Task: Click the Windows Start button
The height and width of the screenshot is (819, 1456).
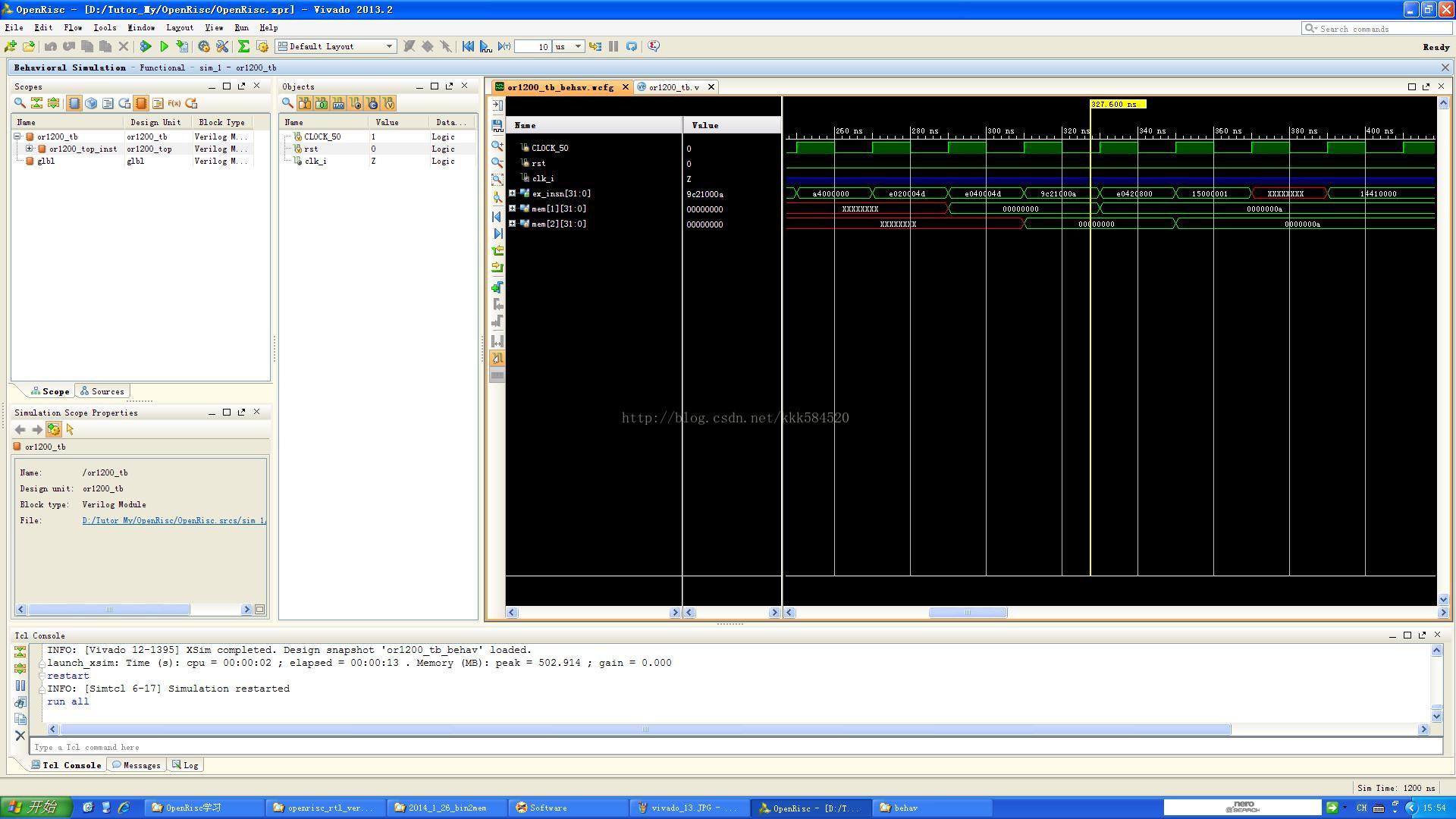Action: coord(36,808)
